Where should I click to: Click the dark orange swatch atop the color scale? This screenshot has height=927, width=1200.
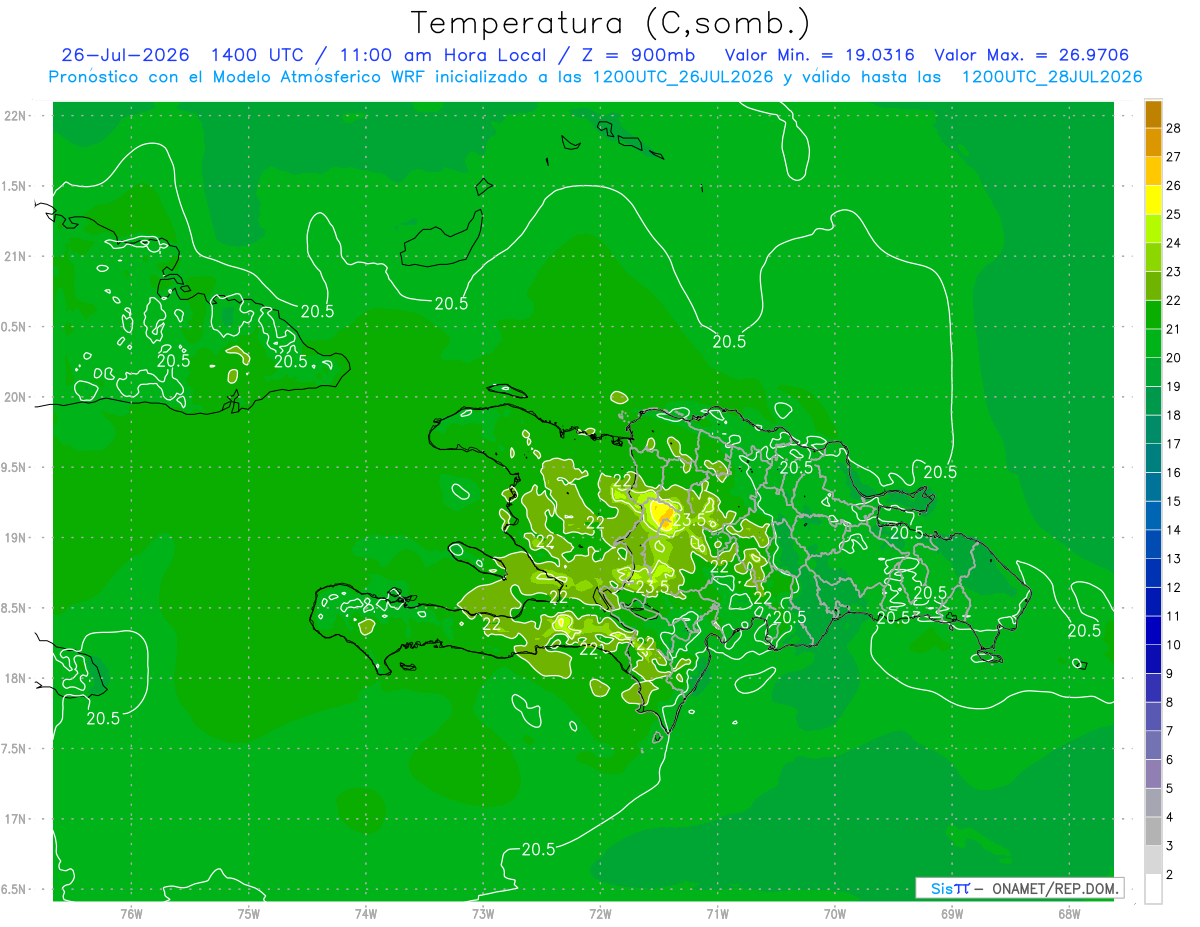pos(1153,114)
